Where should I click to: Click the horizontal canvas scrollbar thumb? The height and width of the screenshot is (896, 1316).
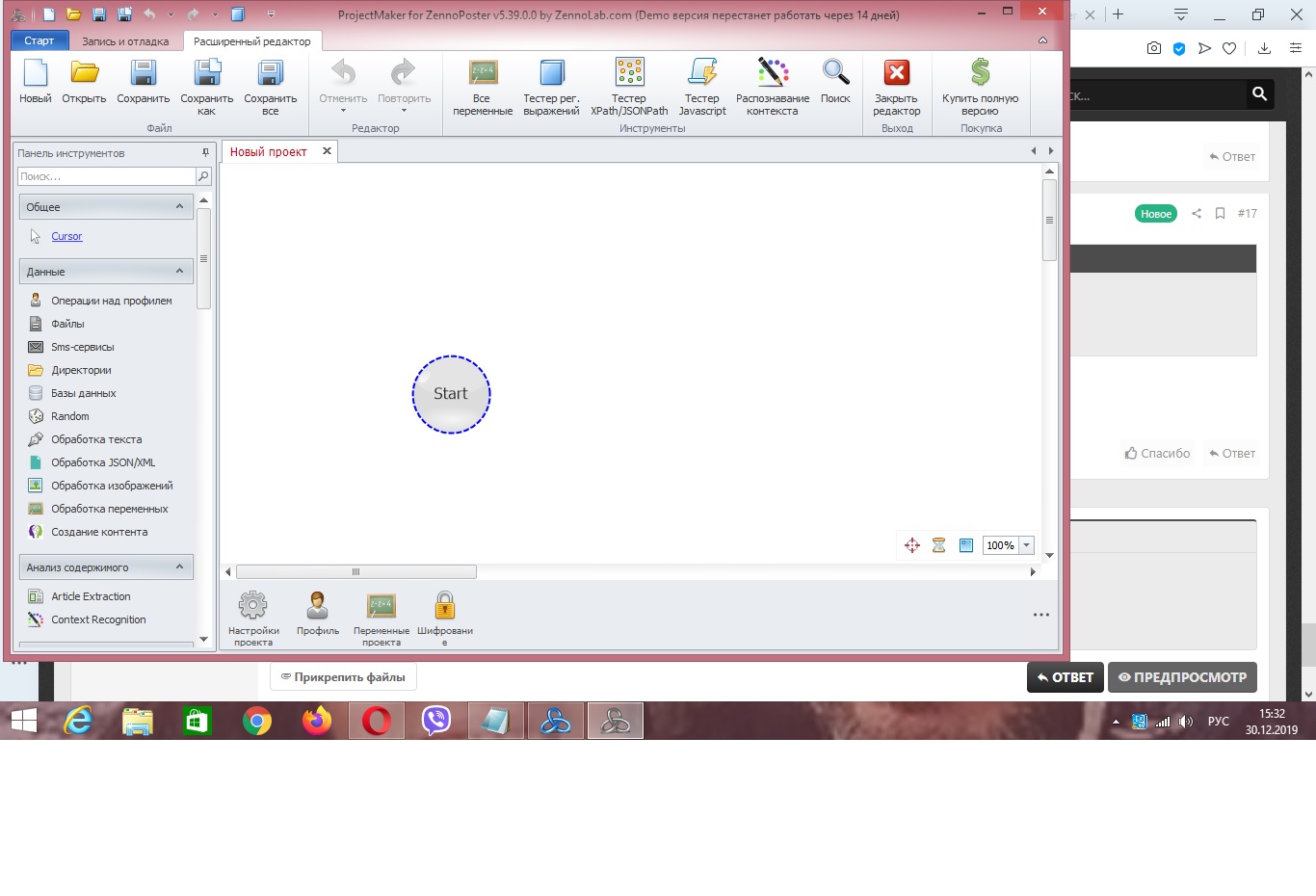click(355, 572)
